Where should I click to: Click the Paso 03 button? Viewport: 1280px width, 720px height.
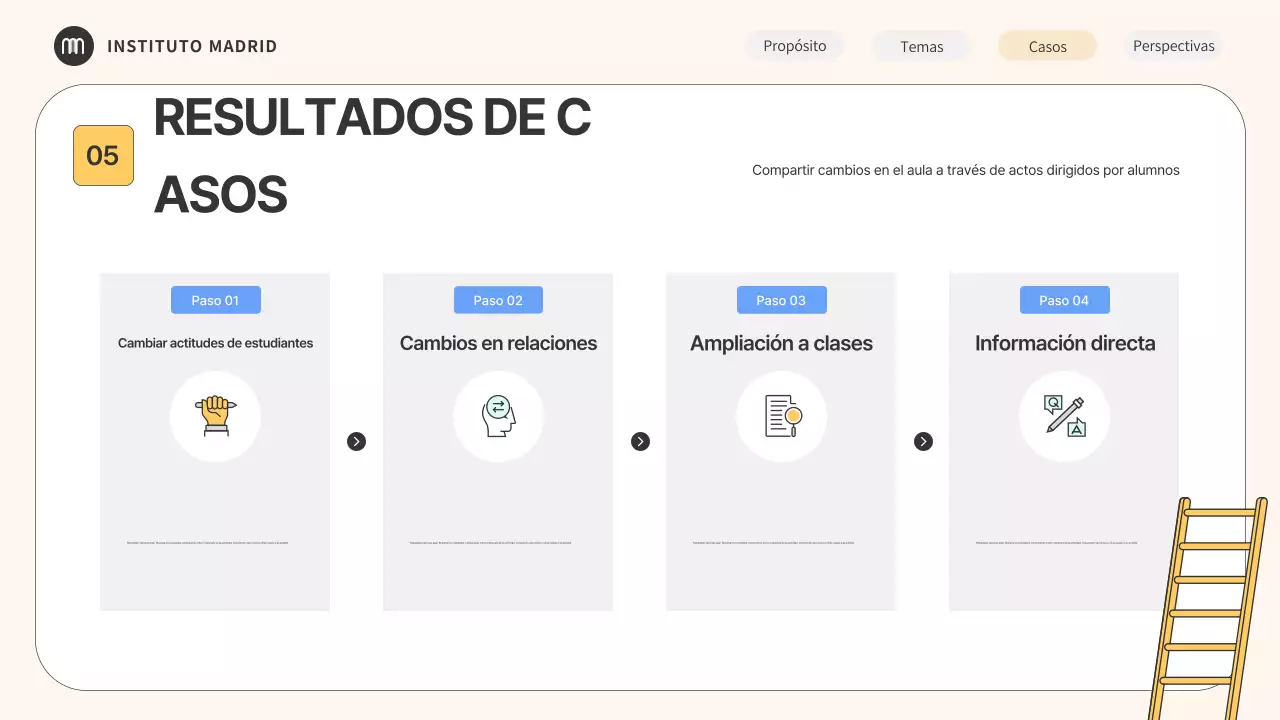click(781, 300)
